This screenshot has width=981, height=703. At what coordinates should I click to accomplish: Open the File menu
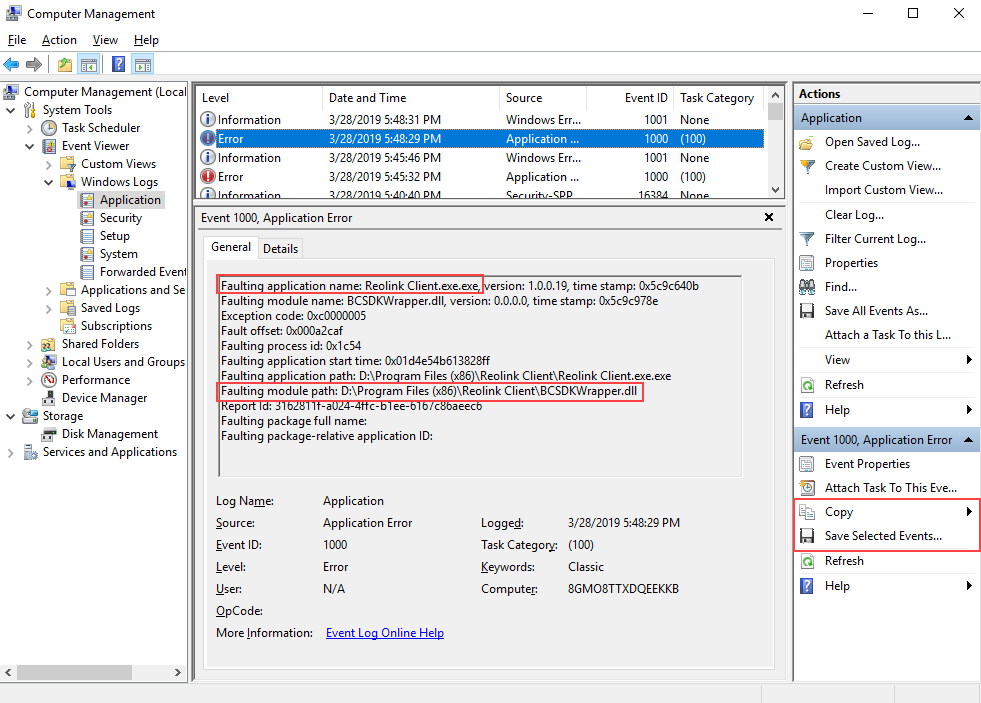tap(17, 40)
